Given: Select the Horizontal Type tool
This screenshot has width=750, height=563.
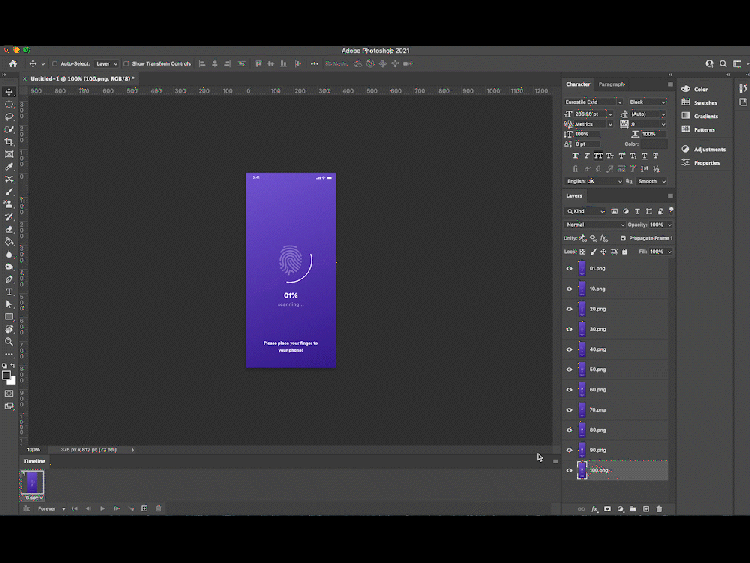Looking at the screenshot, I should (9, 292).
